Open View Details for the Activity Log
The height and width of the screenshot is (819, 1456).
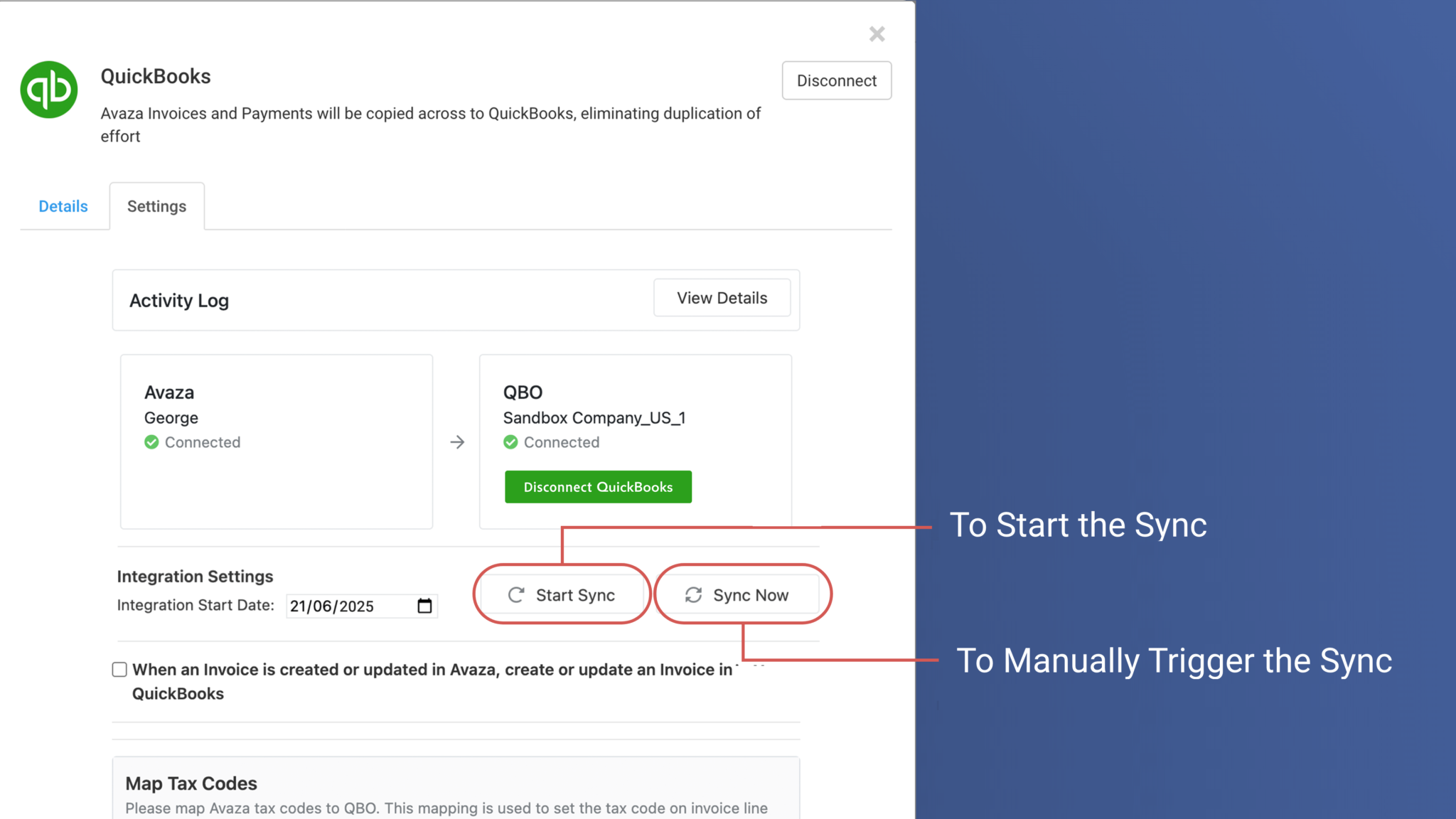coord(722,298)
